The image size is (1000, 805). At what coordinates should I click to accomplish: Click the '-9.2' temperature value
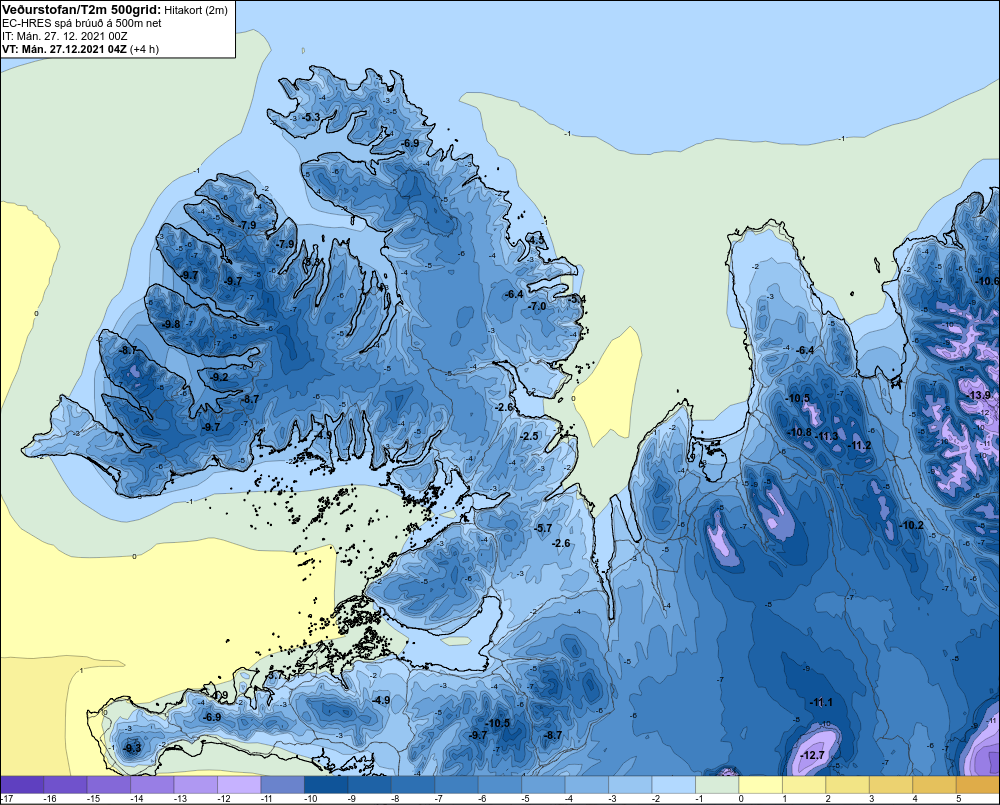pos(219,378)
